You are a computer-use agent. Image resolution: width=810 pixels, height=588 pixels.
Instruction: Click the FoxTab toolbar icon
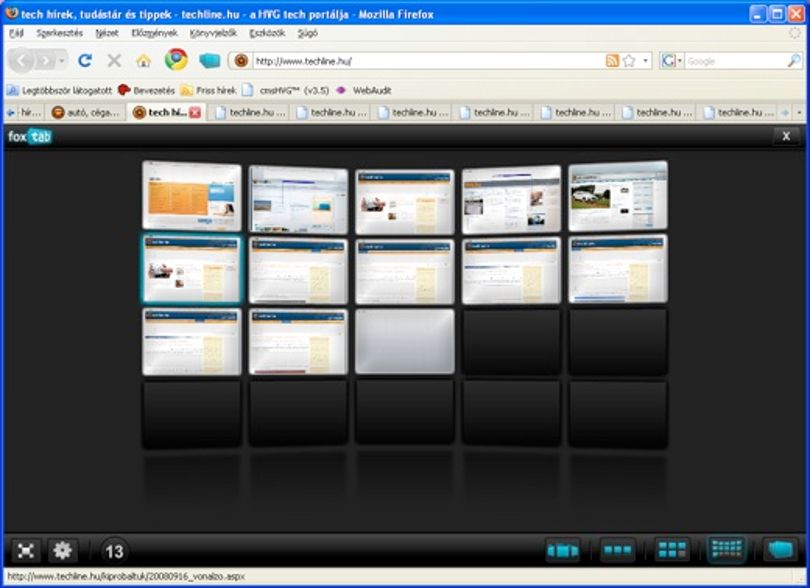click(209, 61)
